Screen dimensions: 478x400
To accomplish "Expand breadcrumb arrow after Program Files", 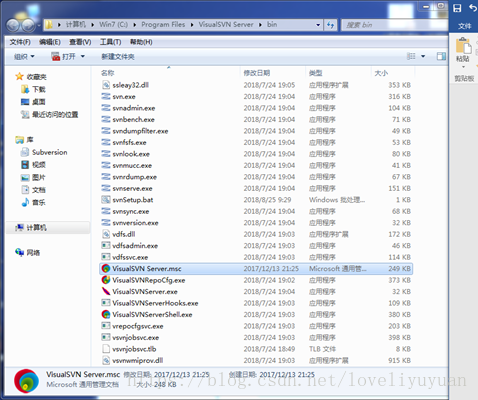I will [192, 25].
